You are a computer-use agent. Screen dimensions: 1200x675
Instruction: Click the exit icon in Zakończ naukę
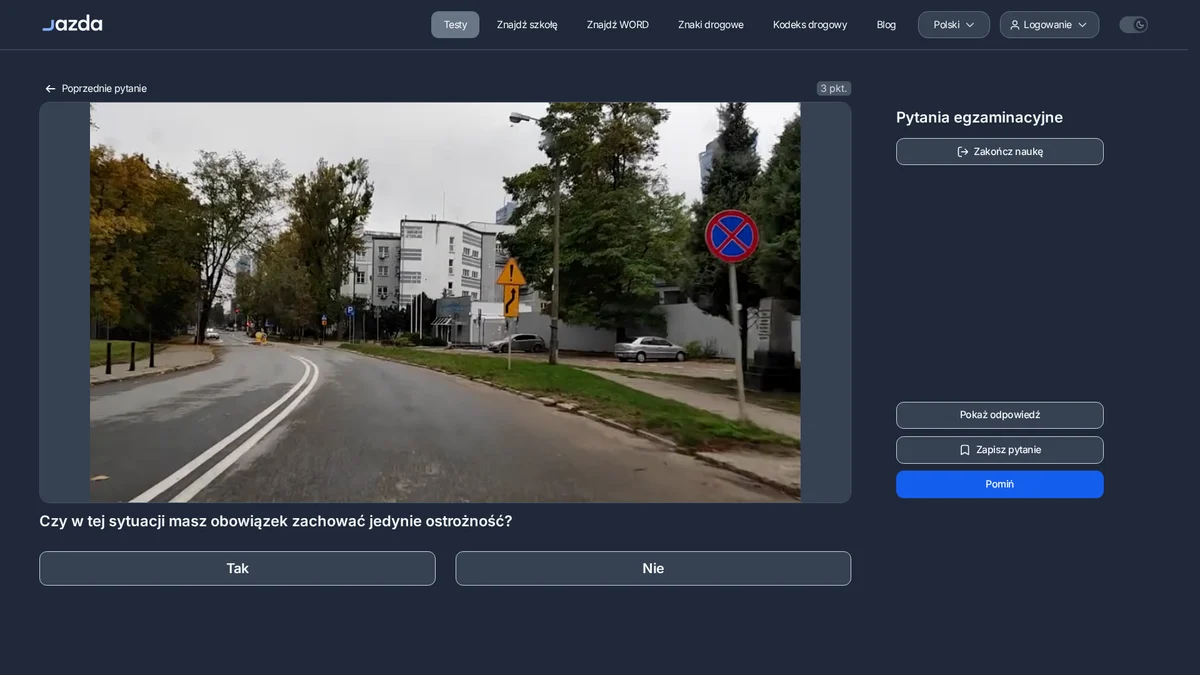[963, 152]
